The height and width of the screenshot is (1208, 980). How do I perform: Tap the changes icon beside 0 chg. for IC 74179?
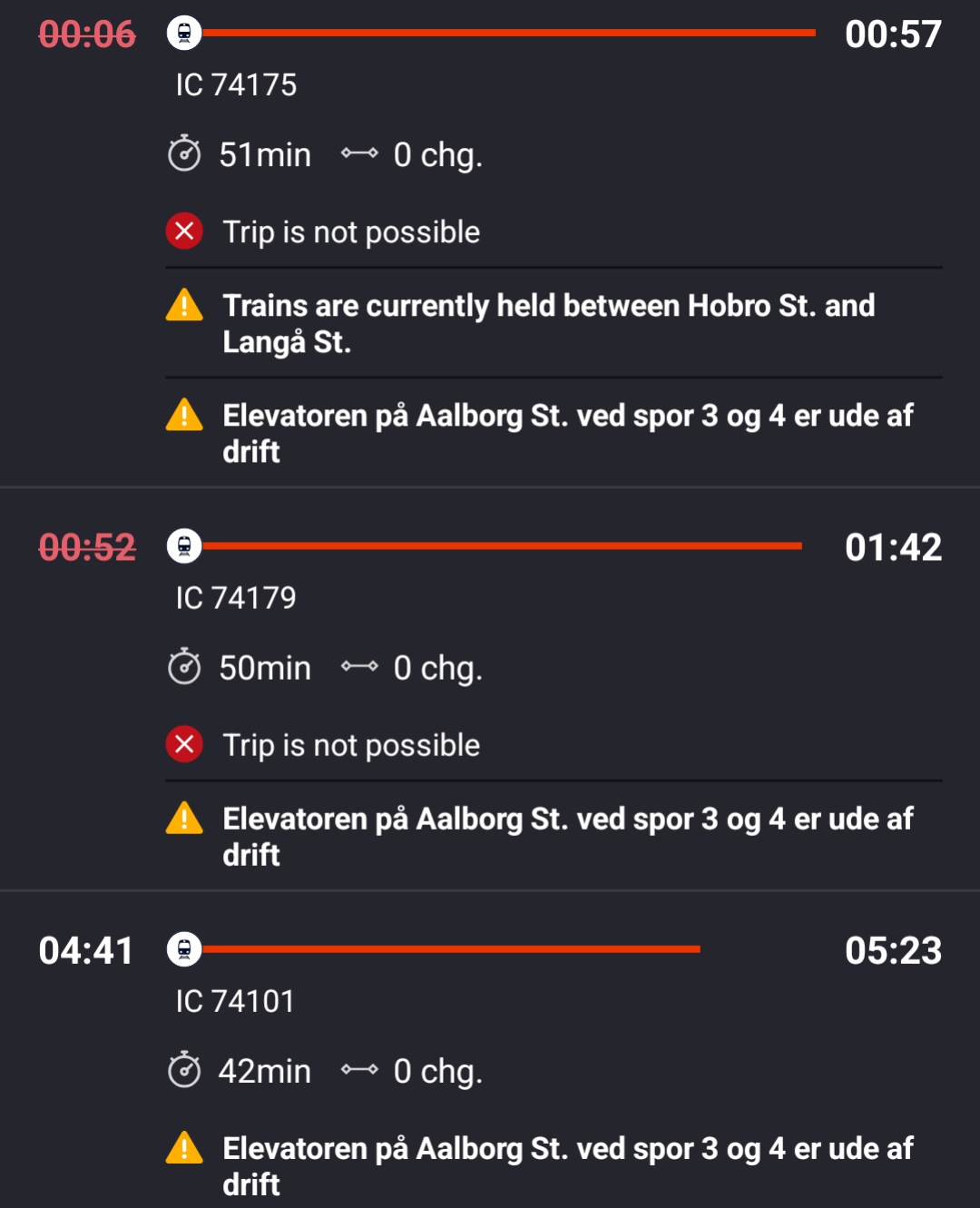point(359,667)
